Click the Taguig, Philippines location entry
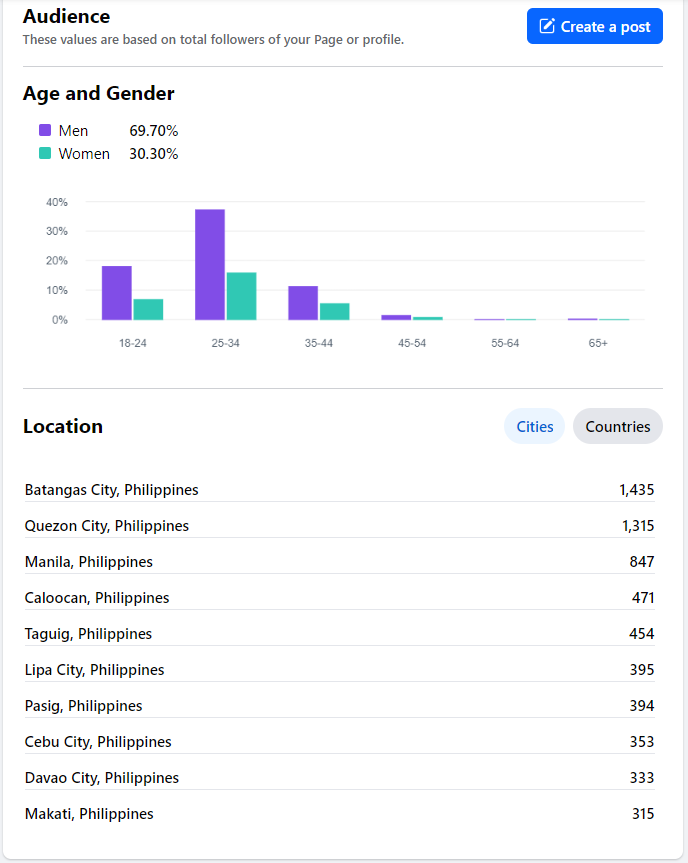The height and width of the screenshot is (863, 688). (89, 634)
